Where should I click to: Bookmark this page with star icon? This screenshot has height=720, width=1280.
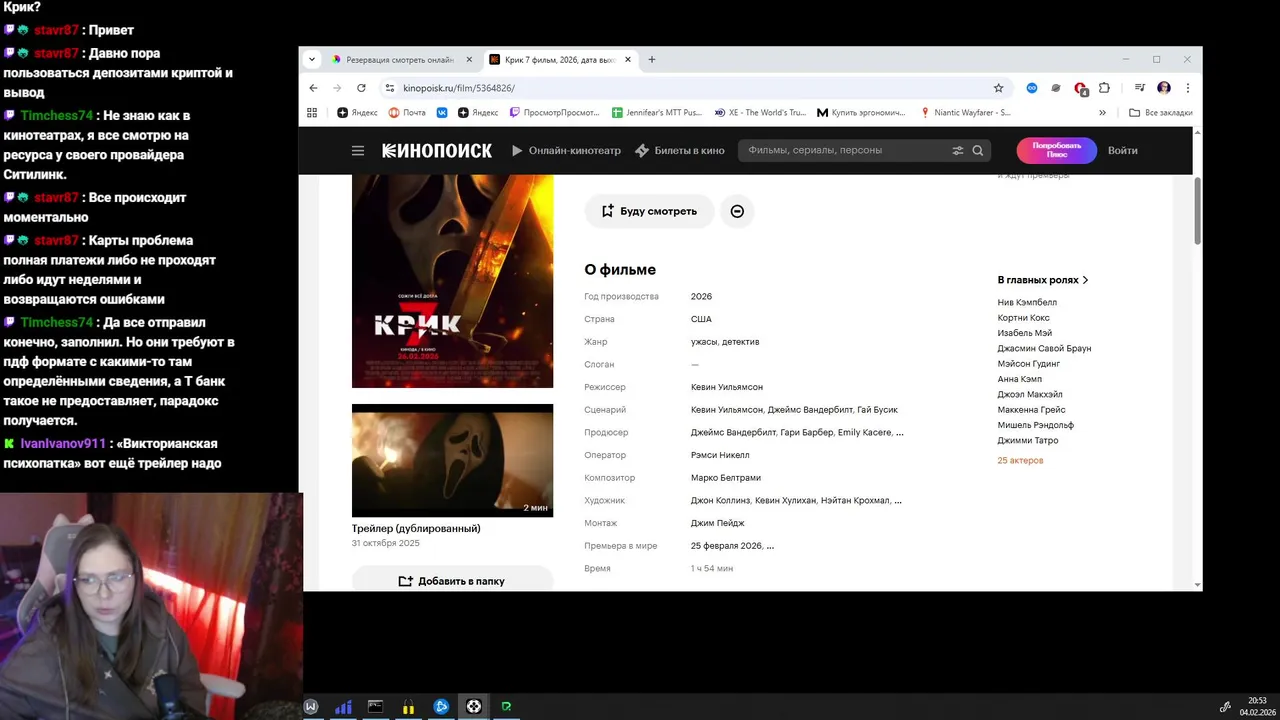click(998, 88)
